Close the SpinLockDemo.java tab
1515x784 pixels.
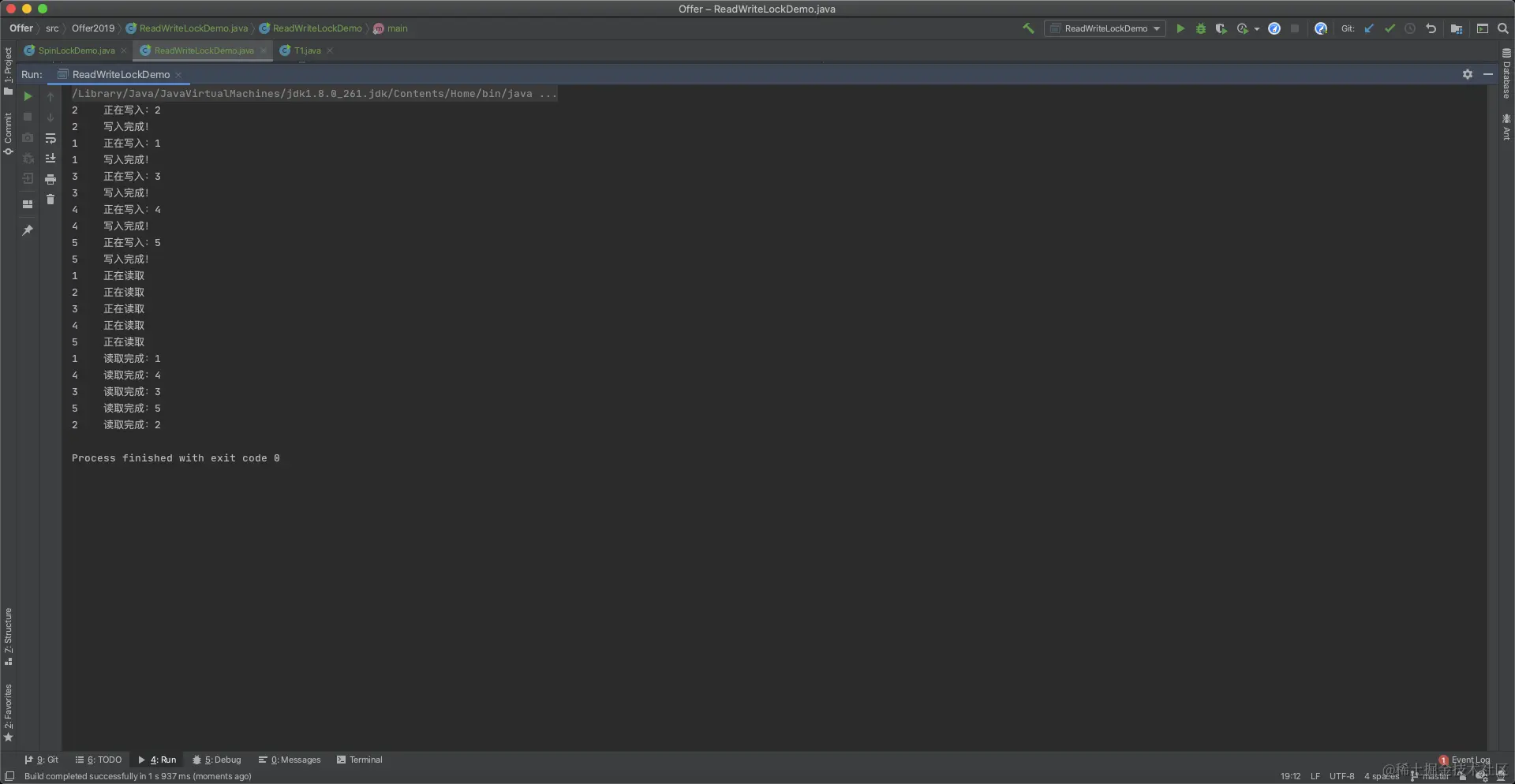coord(124,50)
